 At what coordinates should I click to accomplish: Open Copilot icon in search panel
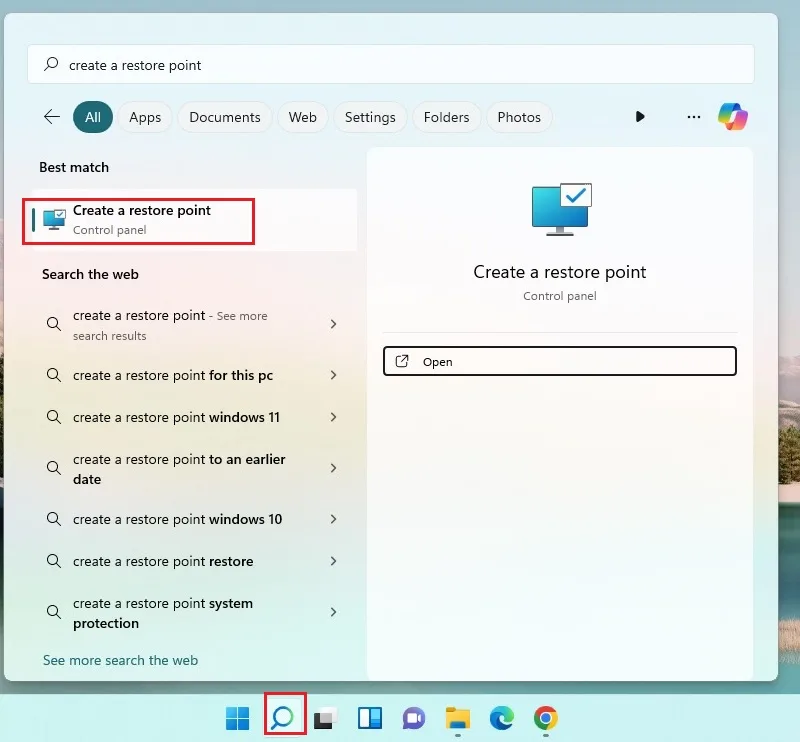(x=733, y=117)
